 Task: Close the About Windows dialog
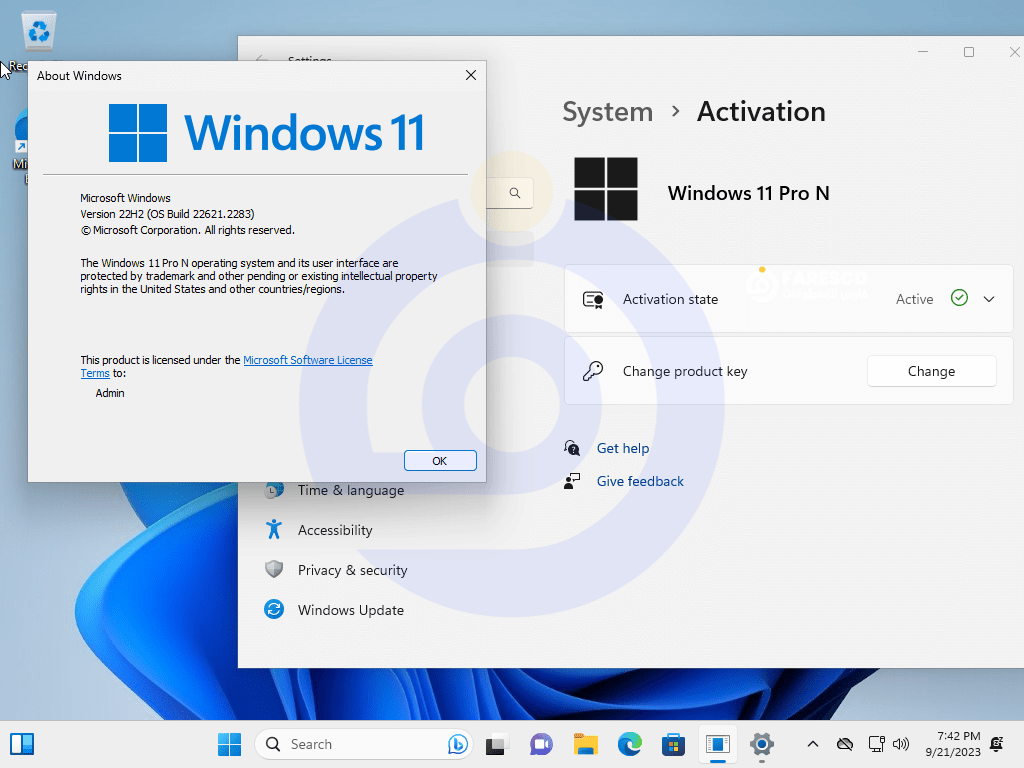(471, 75)
